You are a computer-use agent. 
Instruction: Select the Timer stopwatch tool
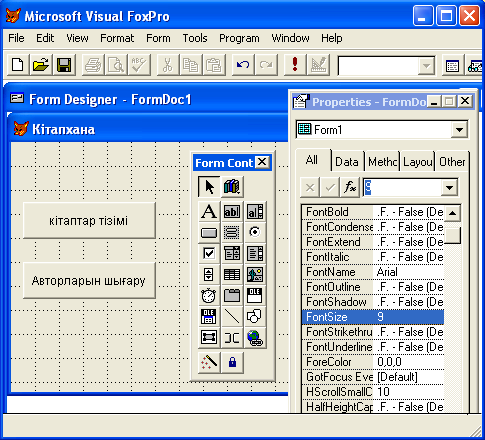pos(209,296)
